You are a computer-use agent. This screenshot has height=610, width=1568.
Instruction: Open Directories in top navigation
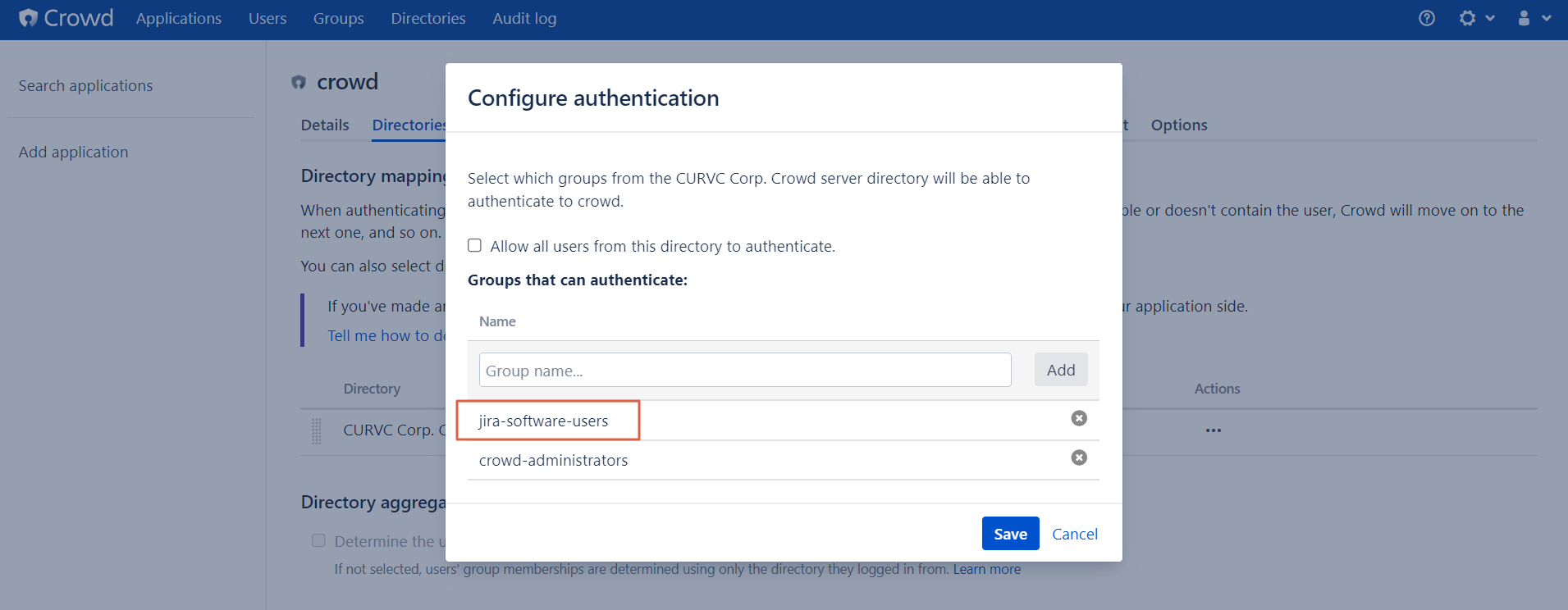pyautogui.click(x=428, y=18)
